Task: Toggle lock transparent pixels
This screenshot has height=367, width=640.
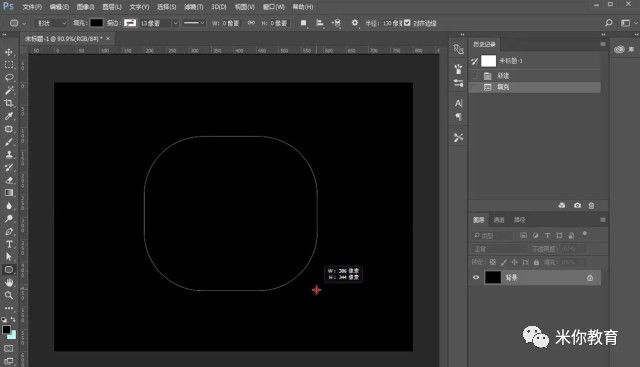Action: point(493,262)
